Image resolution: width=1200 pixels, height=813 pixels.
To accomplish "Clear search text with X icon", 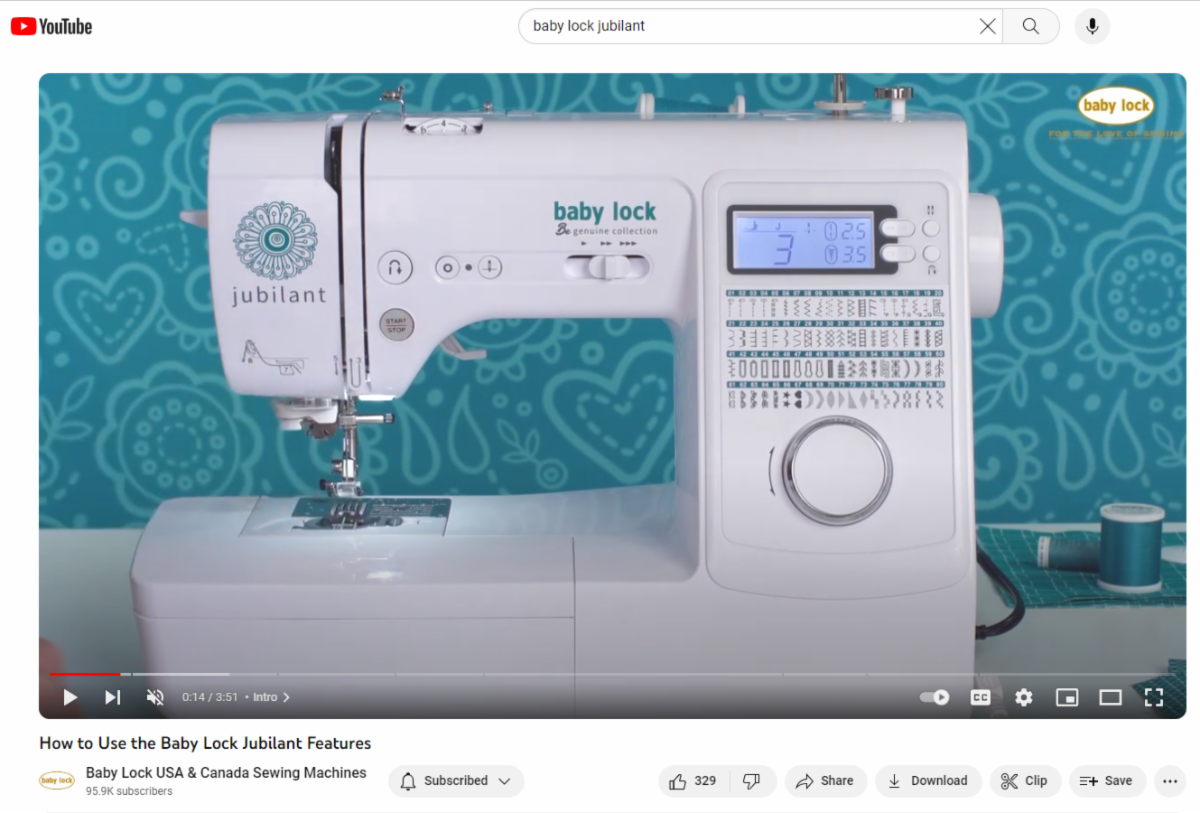I will 987,27.
